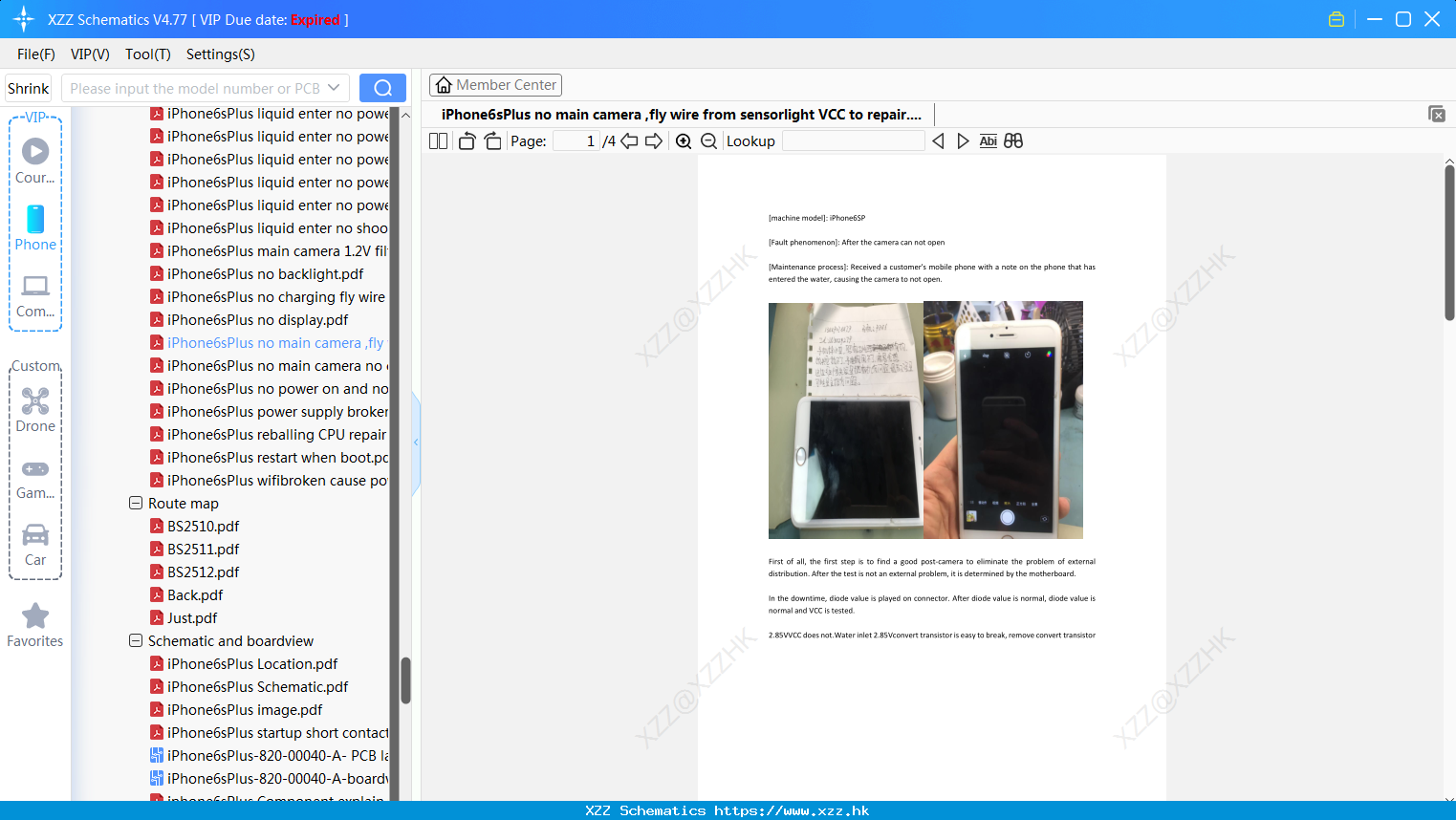Click the XZZ app logo icon
Image resolution: width=1456 pixels, height=820 pixels.
click(x=24, y=19)
